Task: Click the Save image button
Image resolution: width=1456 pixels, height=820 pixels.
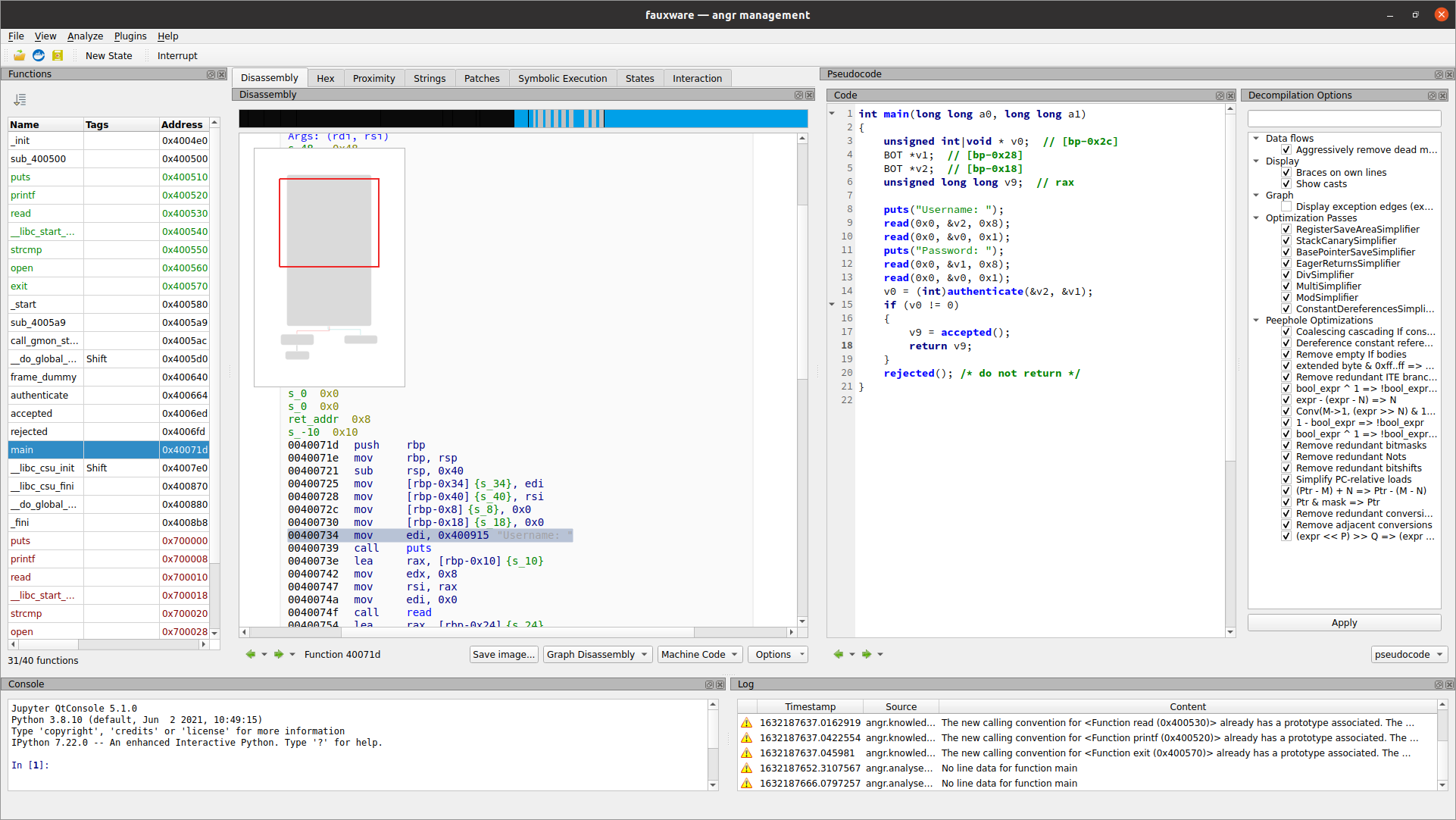Action: coord(502,653)
